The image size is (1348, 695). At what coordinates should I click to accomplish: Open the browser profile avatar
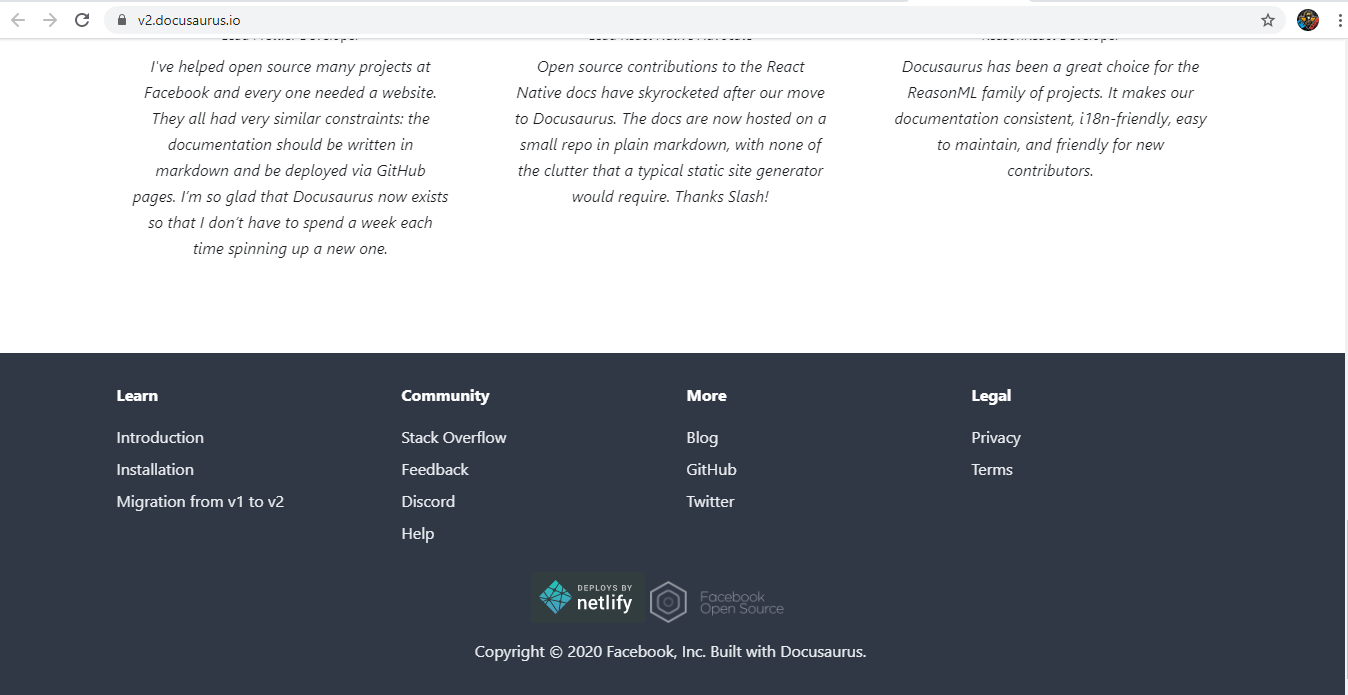[1308, 18]
